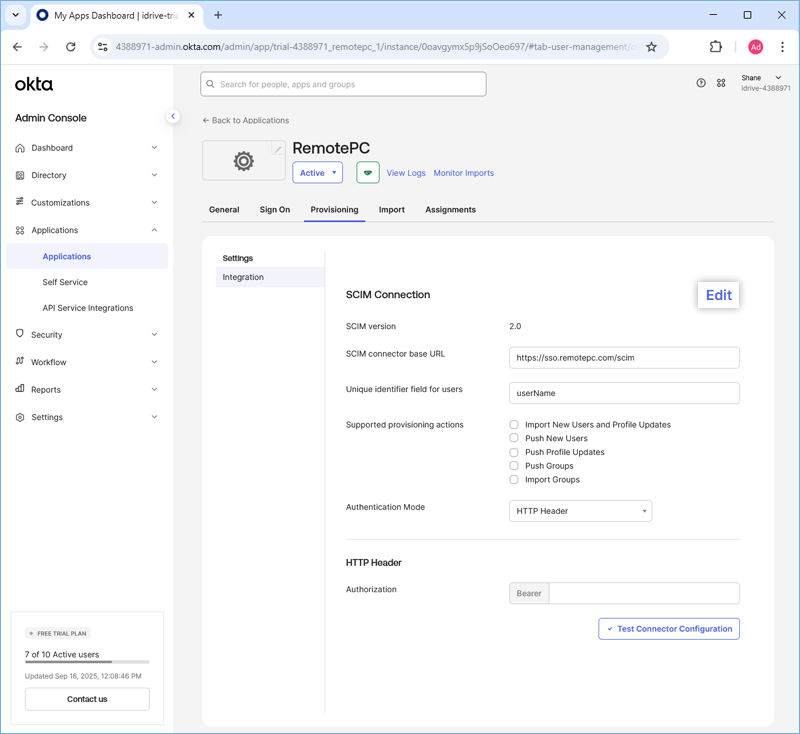This screenshot has width=800, height=734.
Task: Click the Bearer authorization token field
Action: click(644, 593)
